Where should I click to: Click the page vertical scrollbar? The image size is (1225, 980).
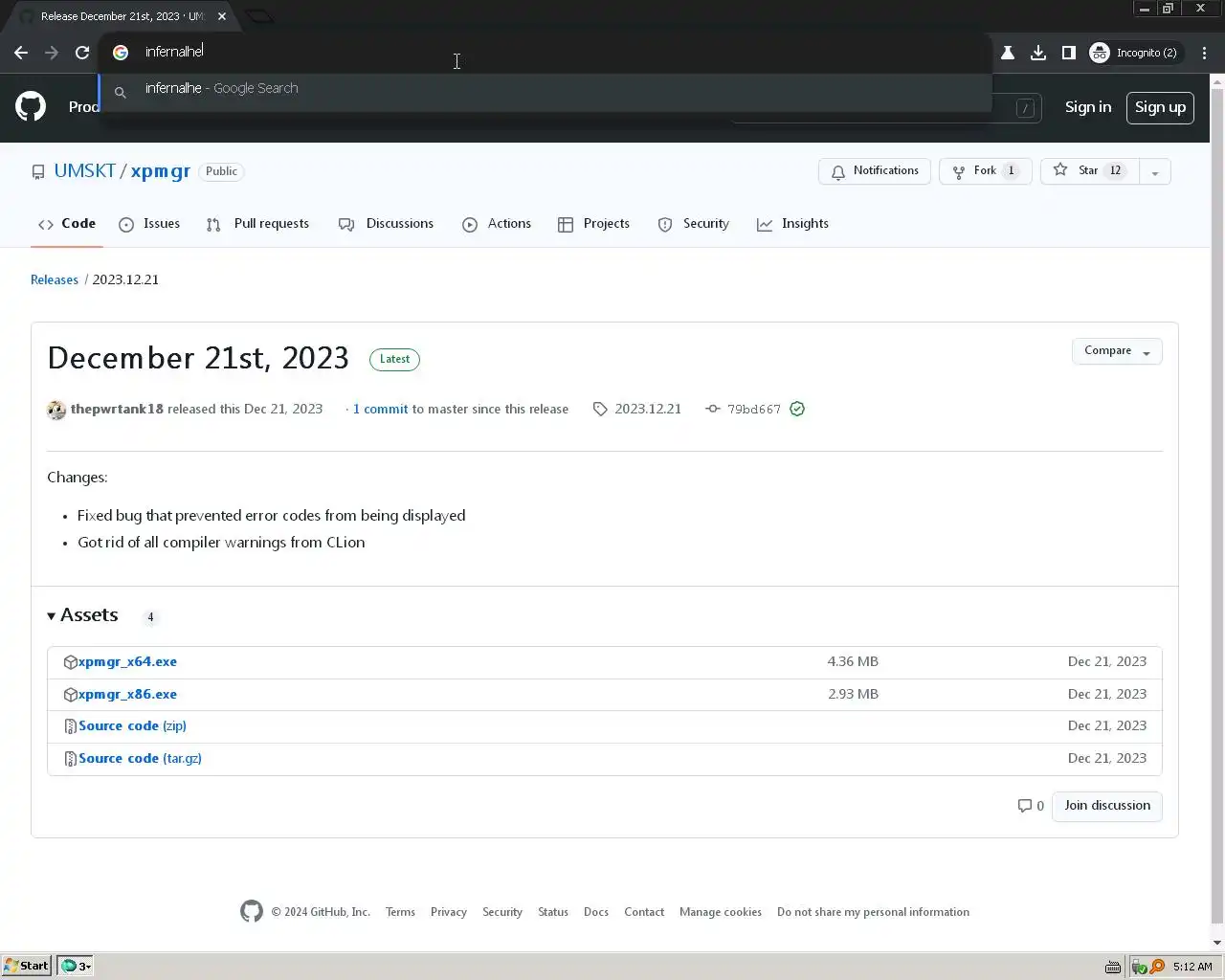tap(1217, 512)
